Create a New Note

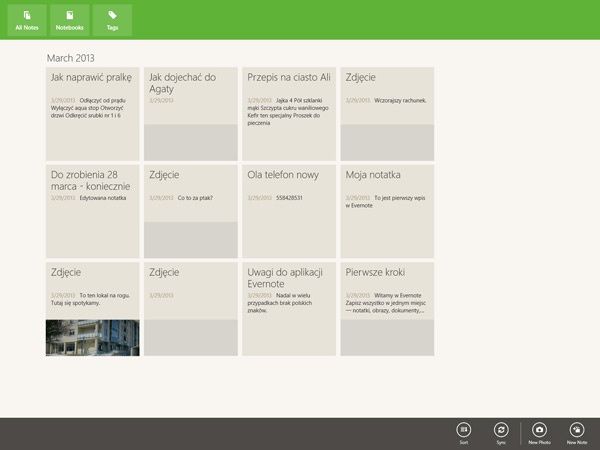click(x=577, y=433)
